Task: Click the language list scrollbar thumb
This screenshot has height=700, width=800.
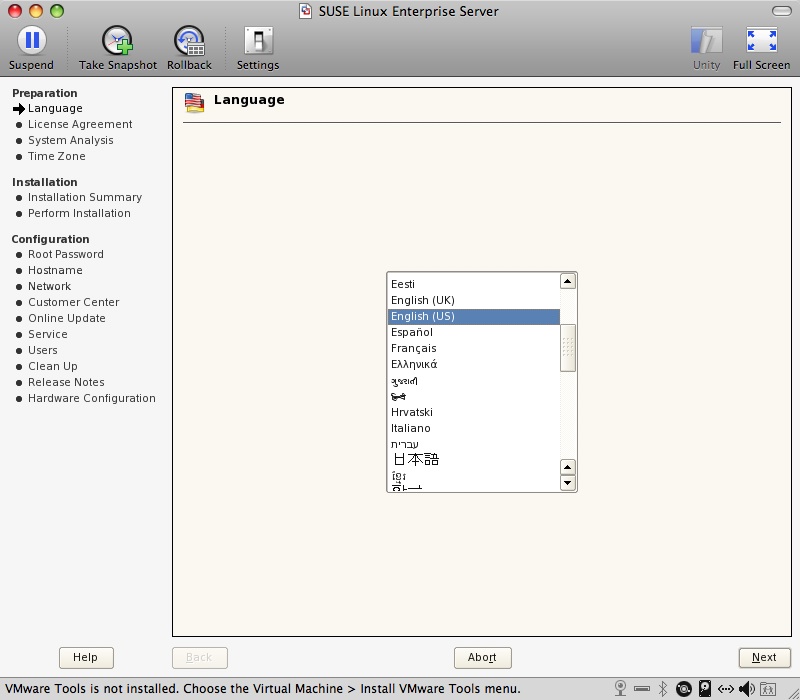Action: tap(568, 348)
